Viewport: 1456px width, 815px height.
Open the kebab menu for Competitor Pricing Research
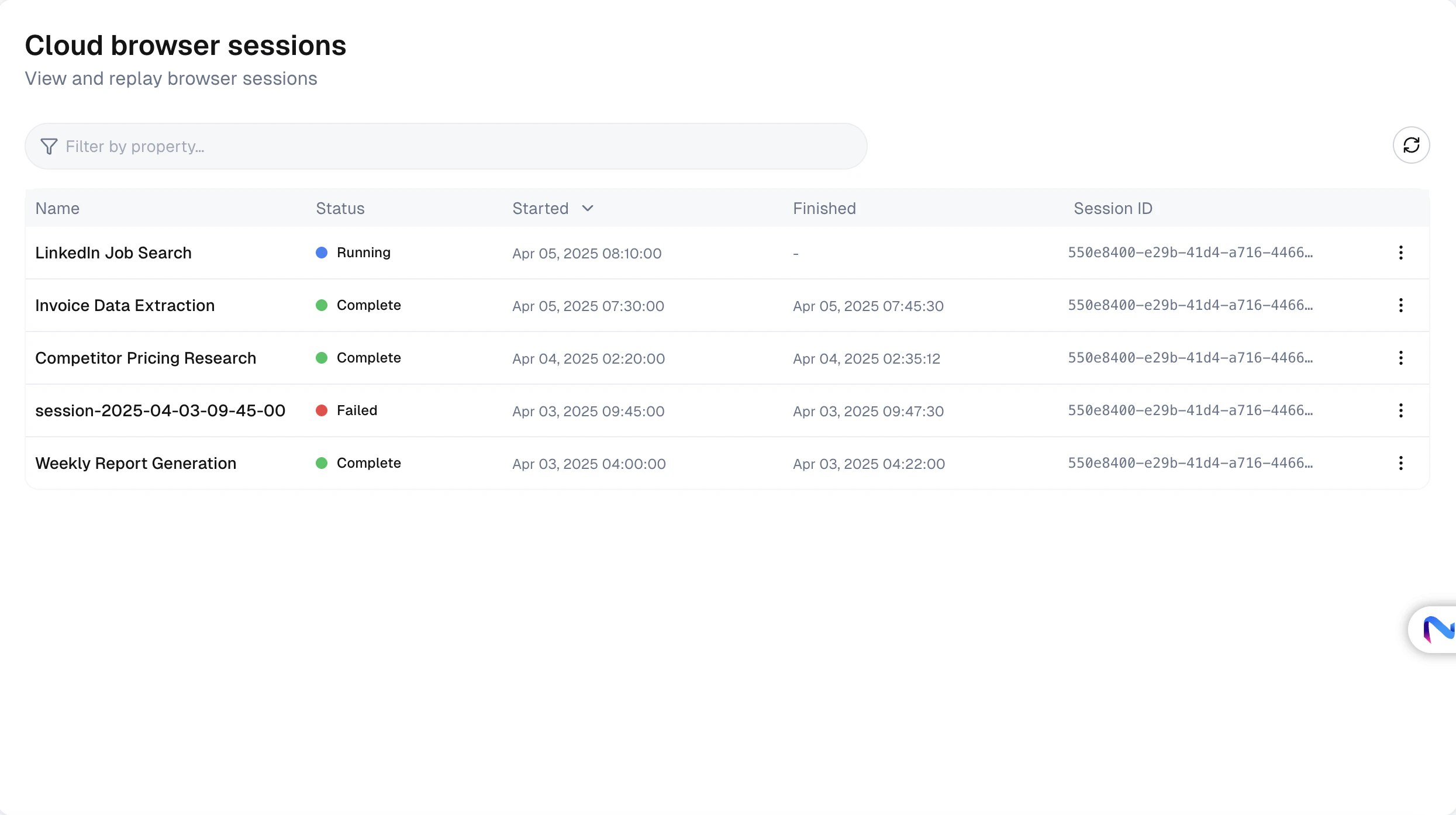pyautogui.click(x=1401, y=358)
